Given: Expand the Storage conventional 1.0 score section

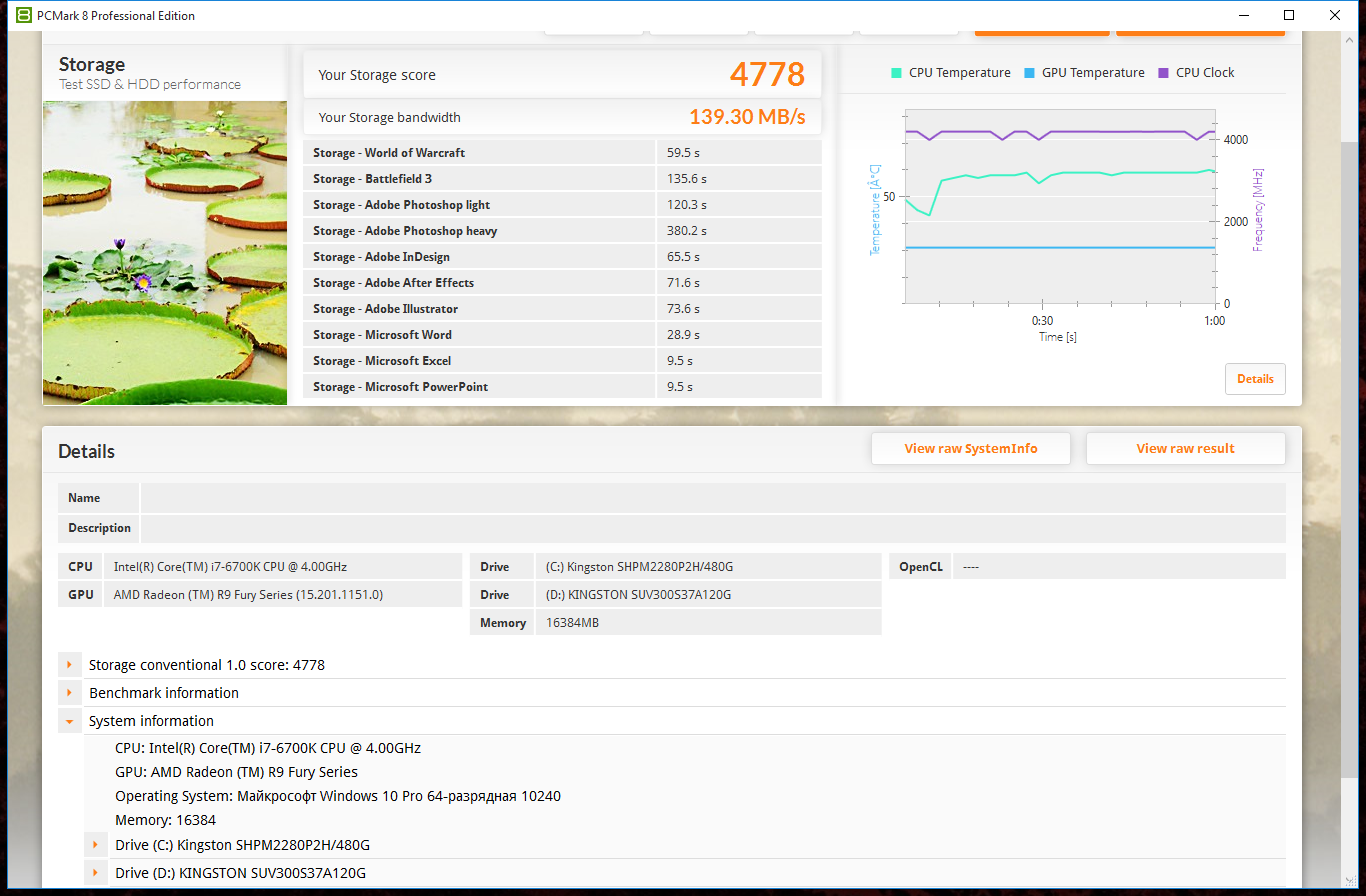Looking at the screenshot, I should click(x=70, y=665).
